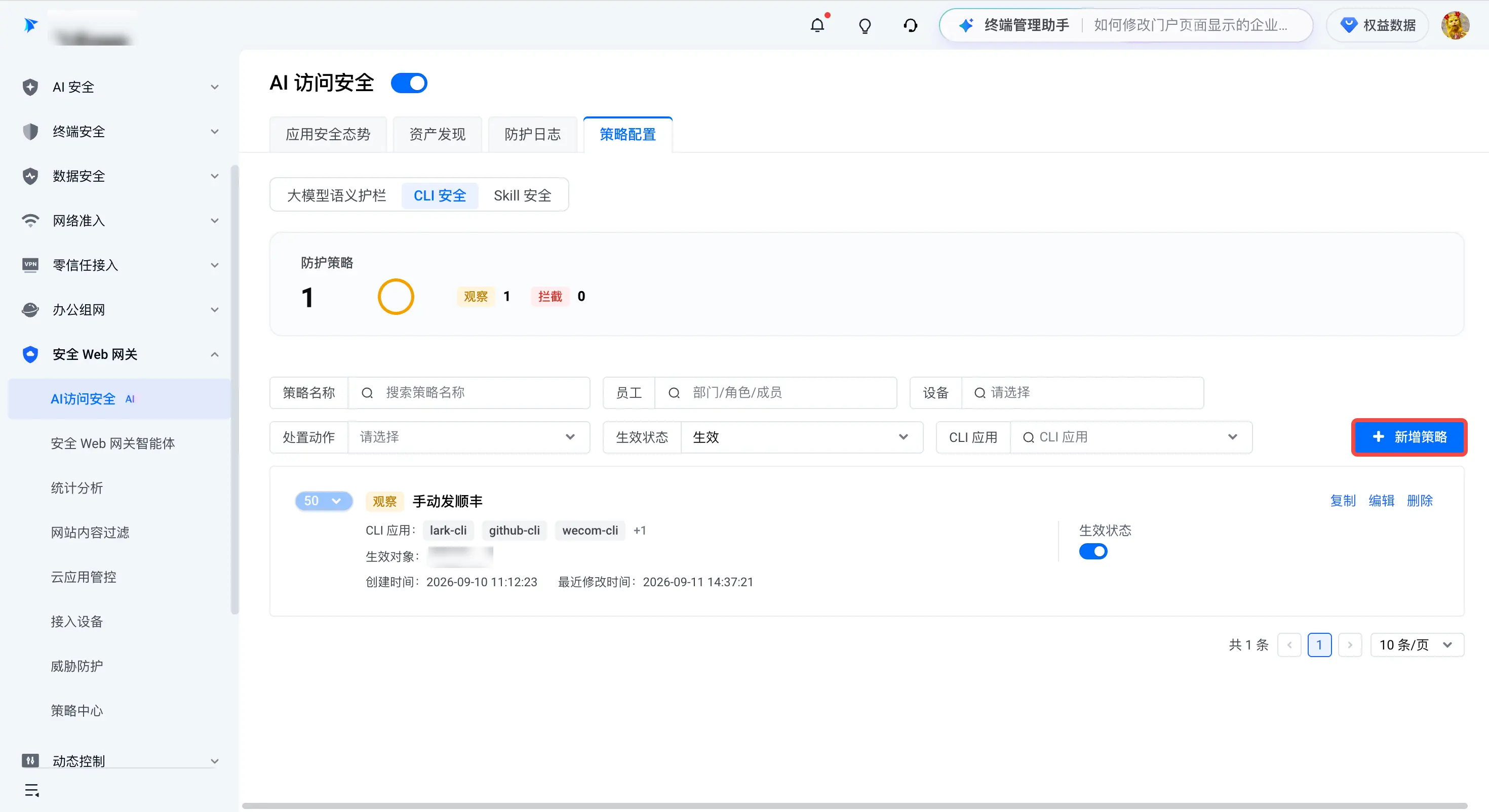Click the 网络准入 wifi icon
The width and height of the screenshot is (1489, 812).
click(30, 220)
